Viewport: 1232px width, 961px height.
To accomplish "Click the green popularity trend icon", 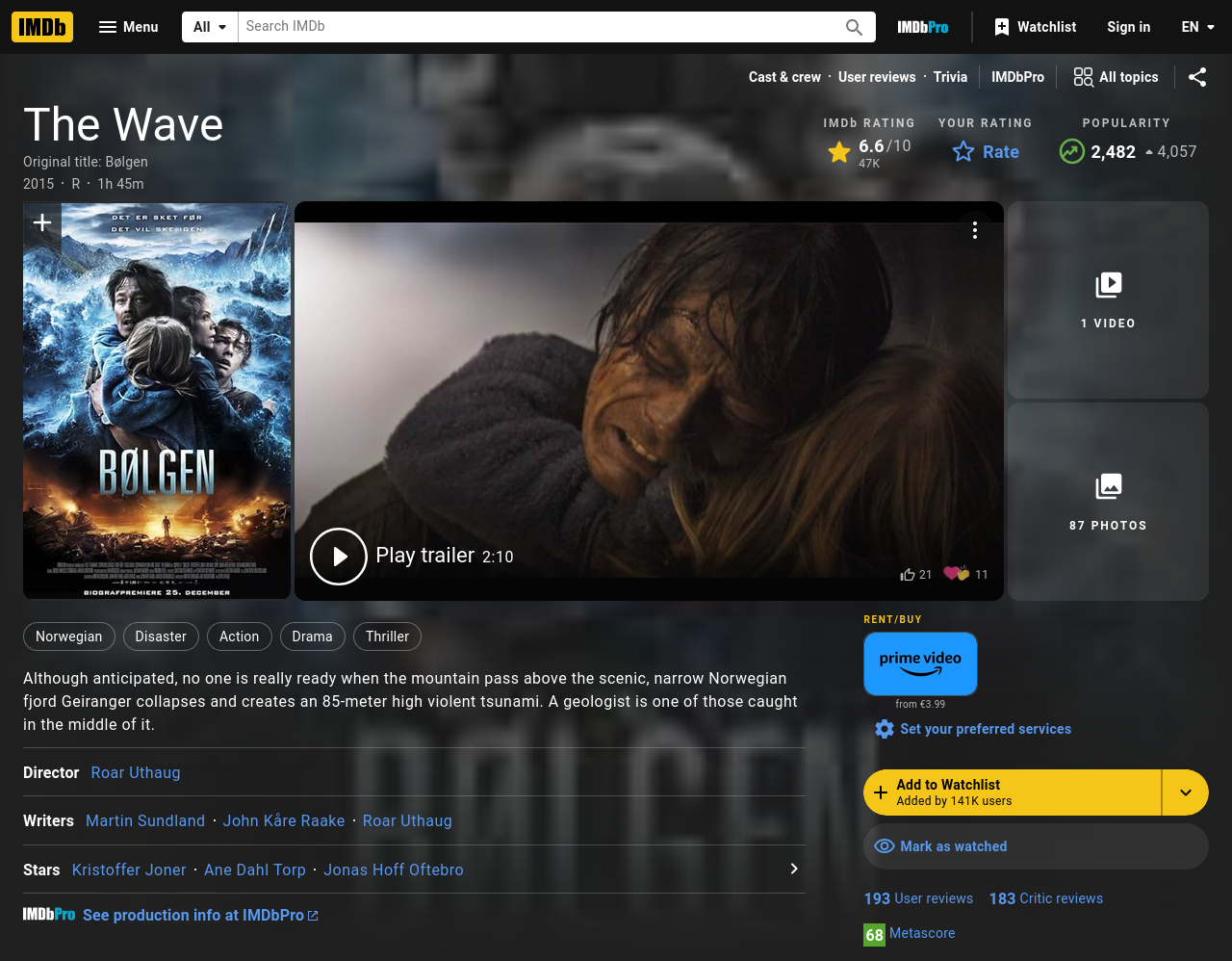I will tap(1071, 152).
